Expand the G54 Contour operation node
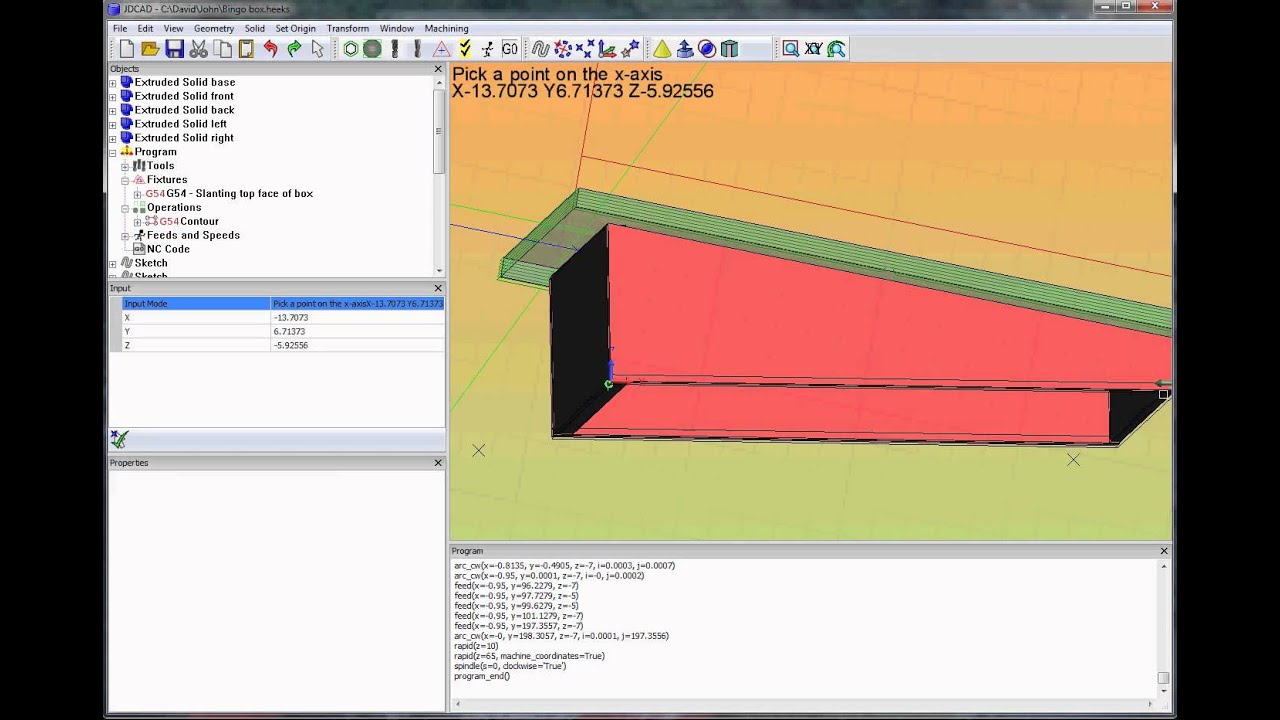The height and width of the screenshot is (720, 1280). pyautogui.click(x=137, y=223)
